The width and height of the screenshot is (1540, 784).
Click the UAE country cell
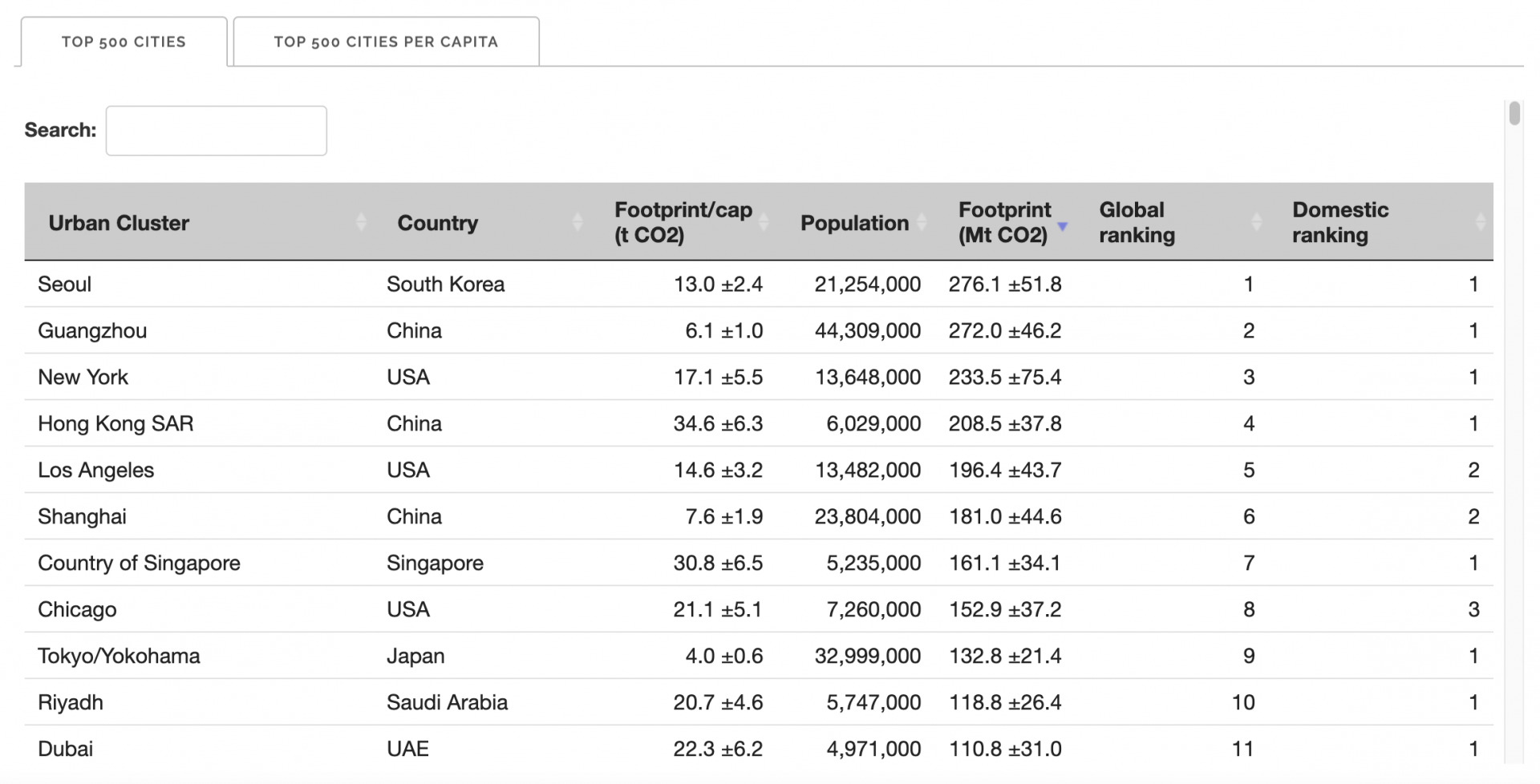[x=407, y=749]
